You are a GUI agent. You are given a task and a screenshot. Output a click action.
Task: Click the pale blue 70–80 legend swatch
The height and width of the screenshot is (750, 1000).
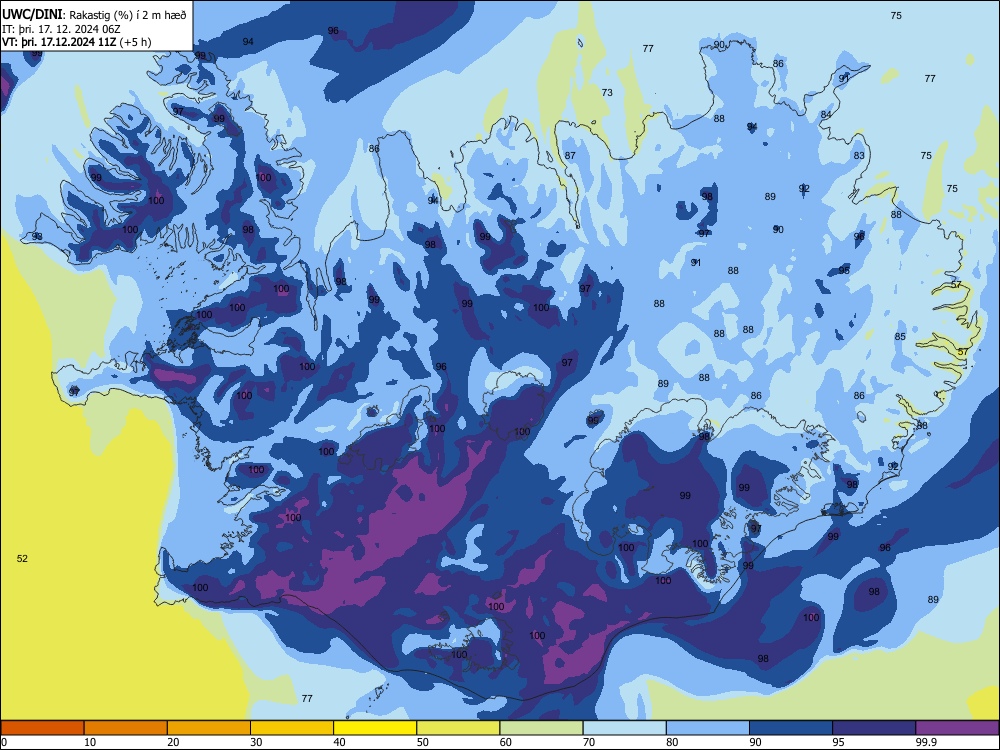(624, 728)
